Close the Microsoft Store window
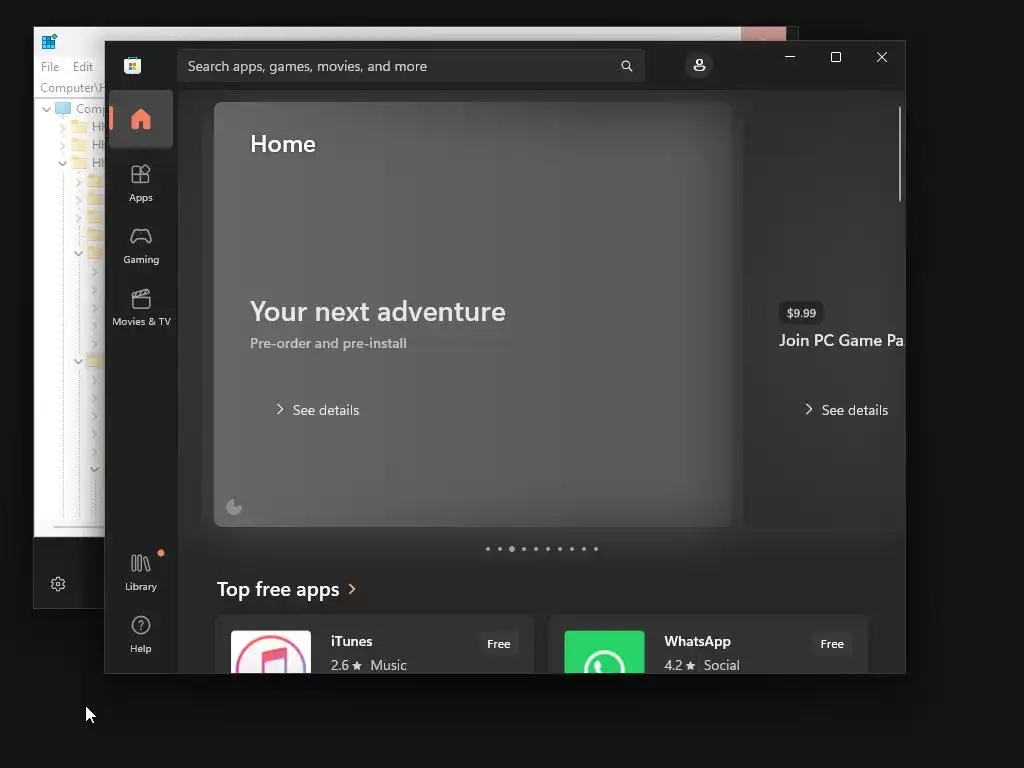Image resolution: width=1024 pixels, height=768 pixels. [882, 57]
